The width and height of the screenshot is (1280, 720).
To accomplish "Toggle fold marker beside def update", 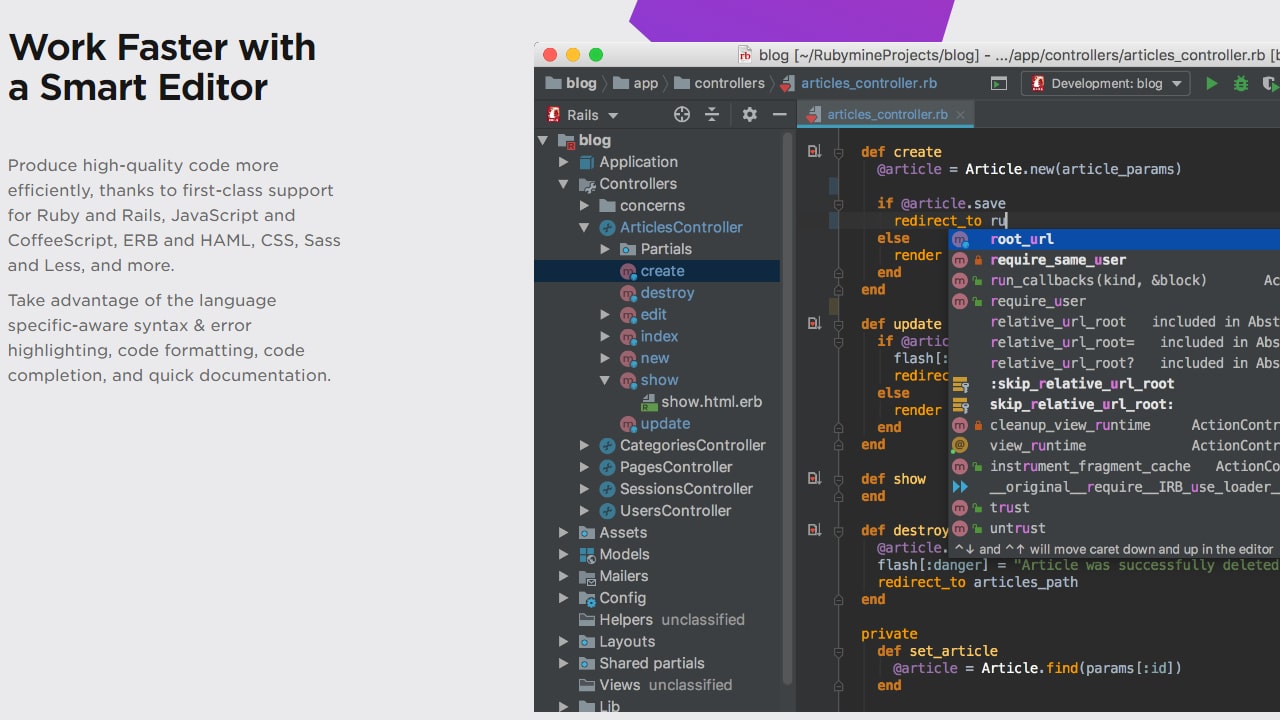I will pyautogui.click(x=838, y=324).
